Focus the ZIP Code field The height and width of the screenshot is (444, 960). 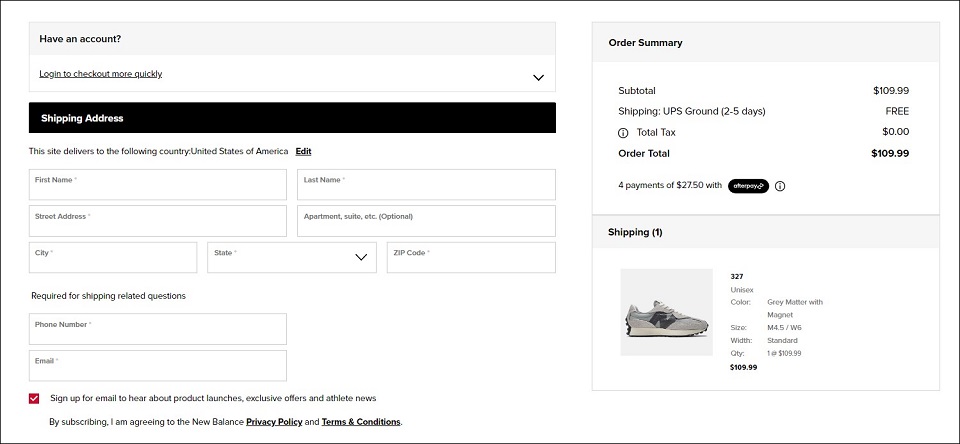[471, 257]
